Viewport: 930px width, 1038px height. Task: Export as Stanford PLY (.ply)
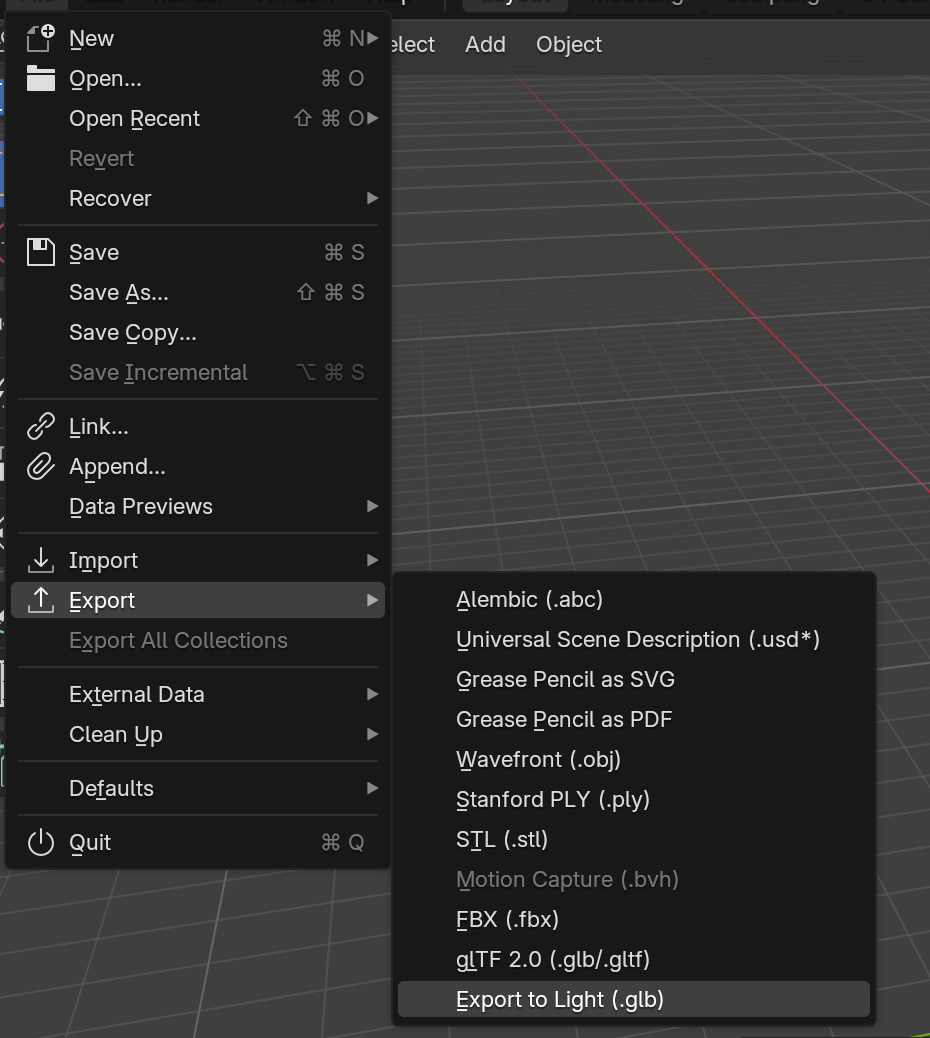633,800
